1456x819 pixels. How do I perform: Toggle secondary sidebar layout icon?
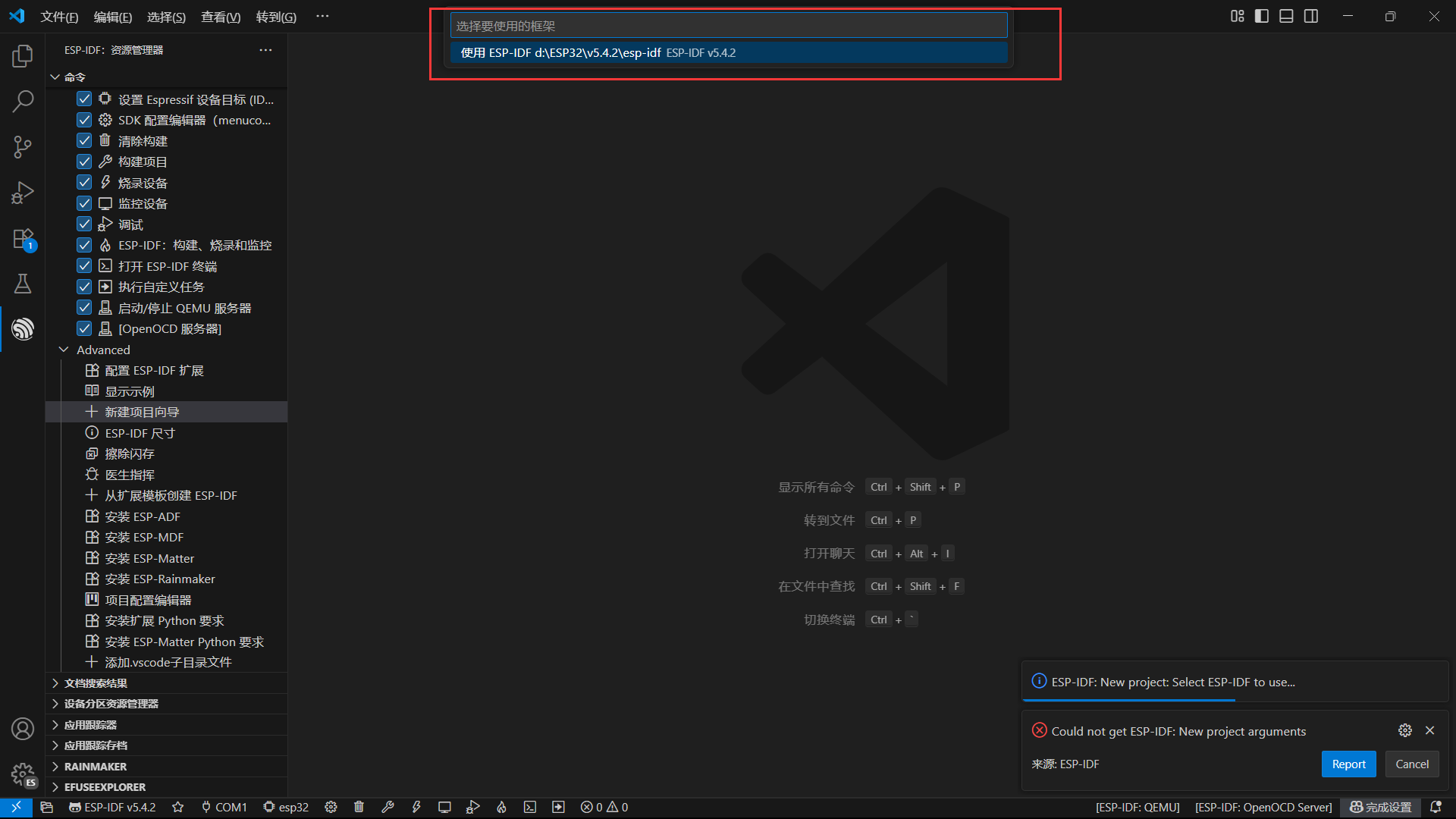1311,16
